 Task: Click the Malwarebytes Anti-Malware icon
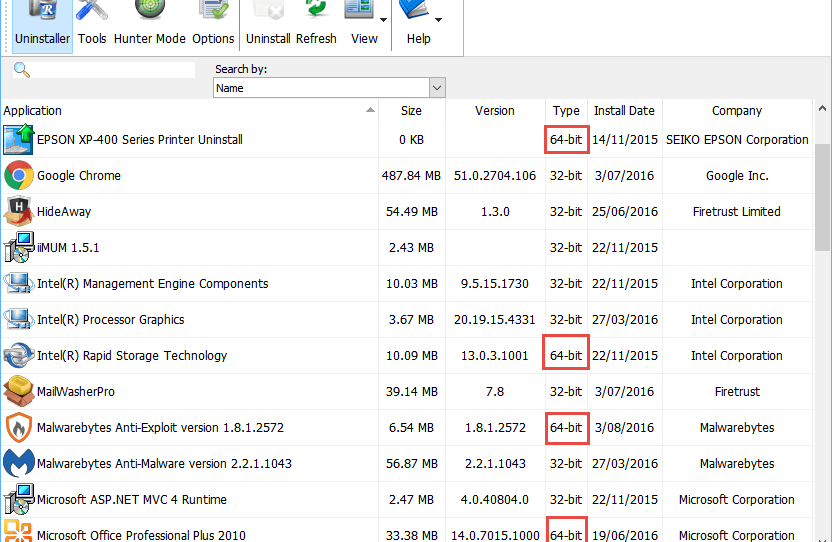[x=19, y=463]
